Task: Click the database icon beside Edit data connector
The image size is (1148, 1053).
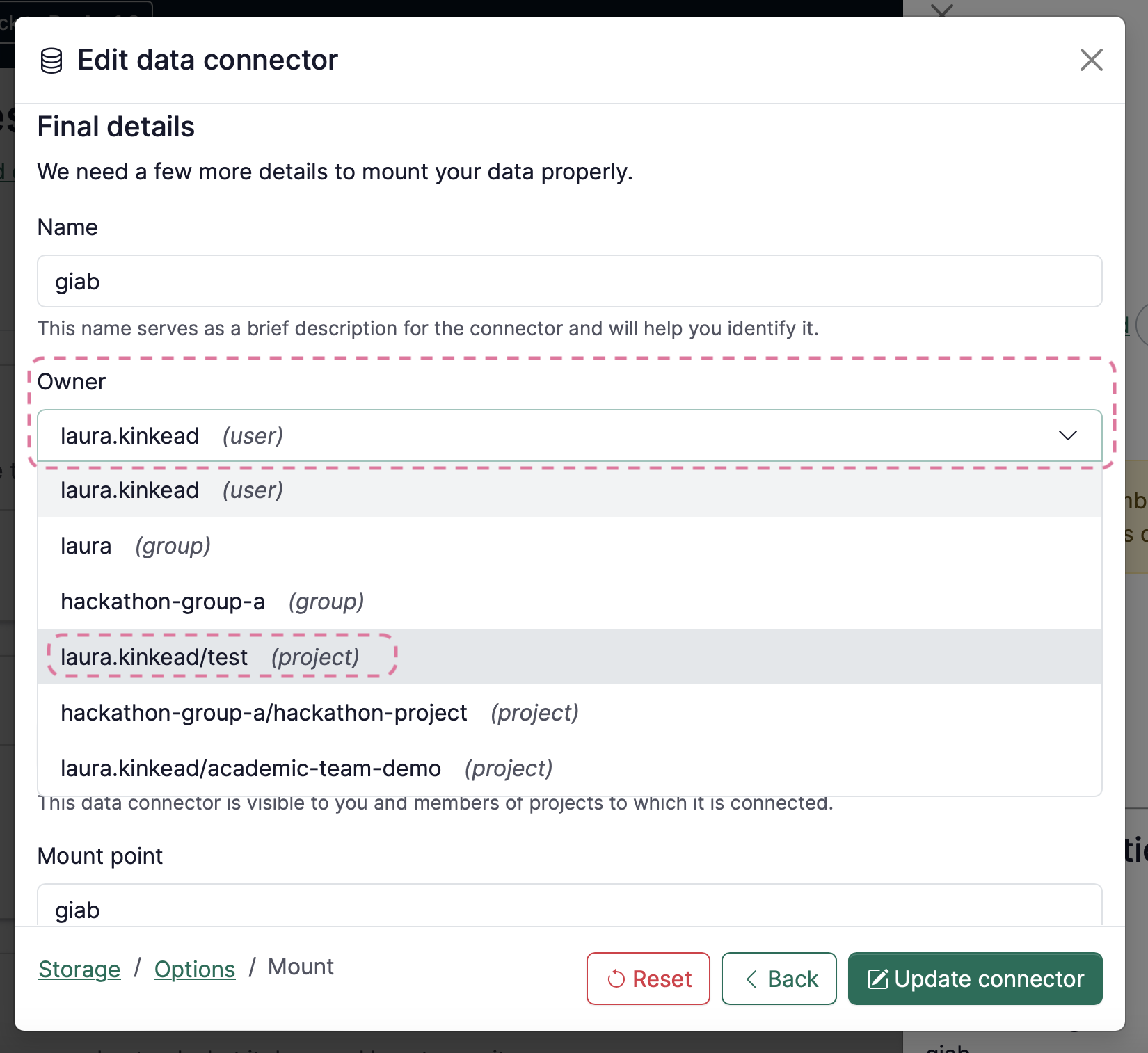Action: (51, 61)
